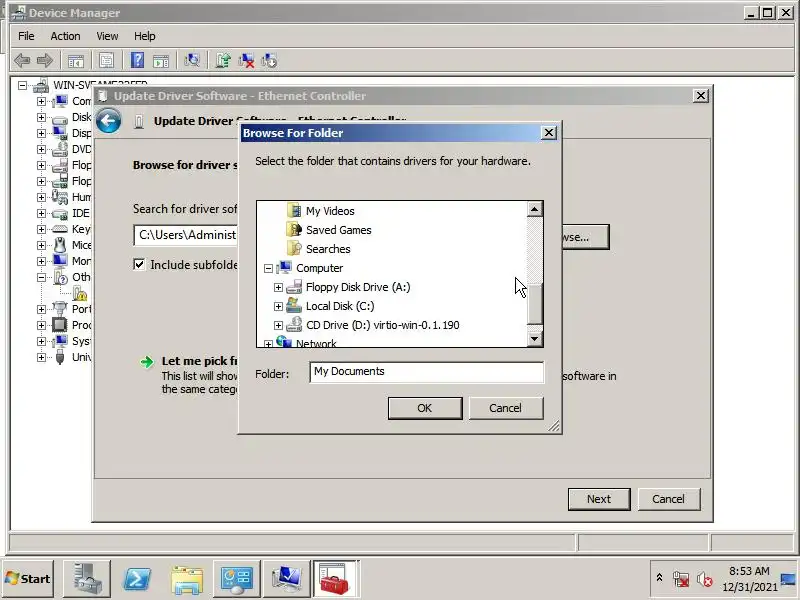800x600 pixels.
Task: Click the network status tray icon
Action: pos(681,579)
